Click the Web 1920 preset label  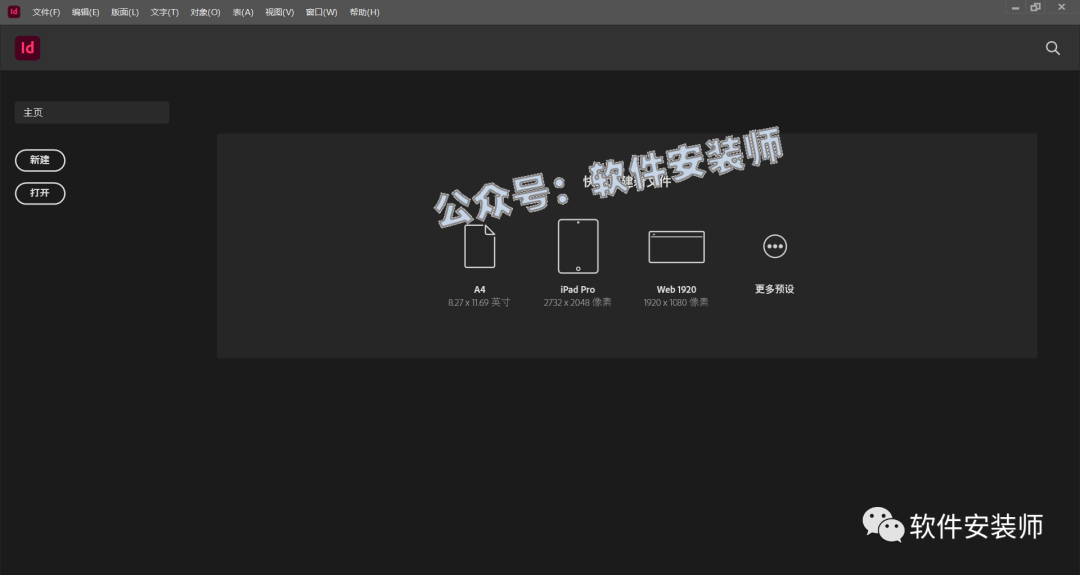coord(676,290)
